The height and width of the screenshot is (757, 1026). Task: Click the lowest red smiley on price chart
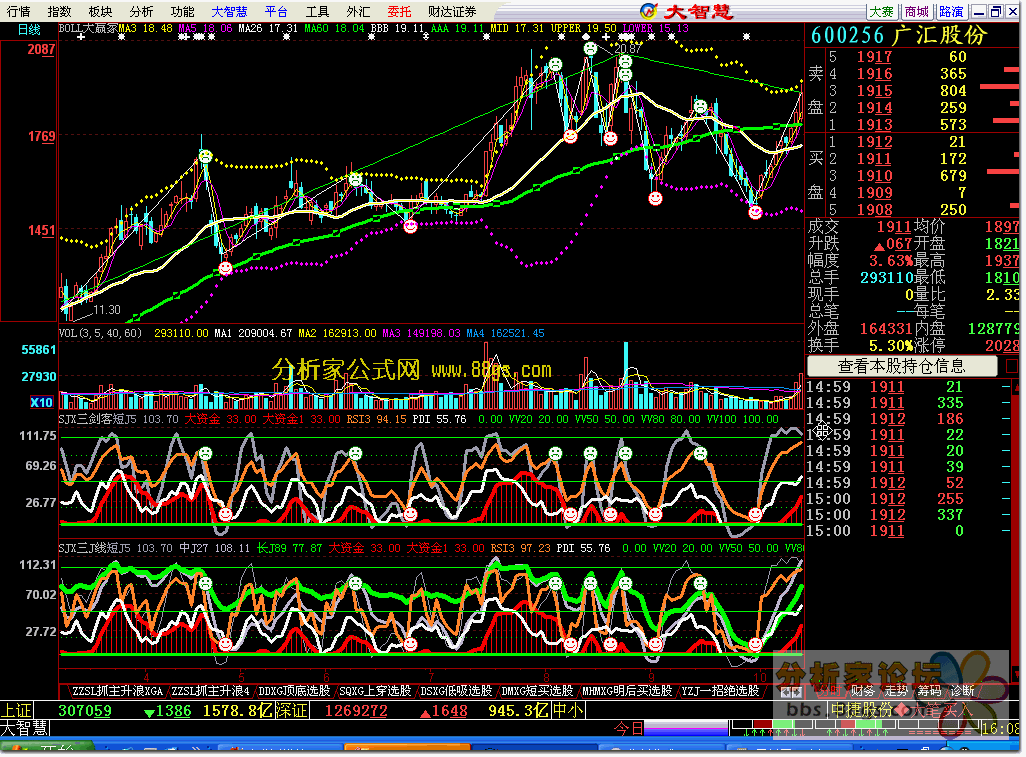coord(225,268)
